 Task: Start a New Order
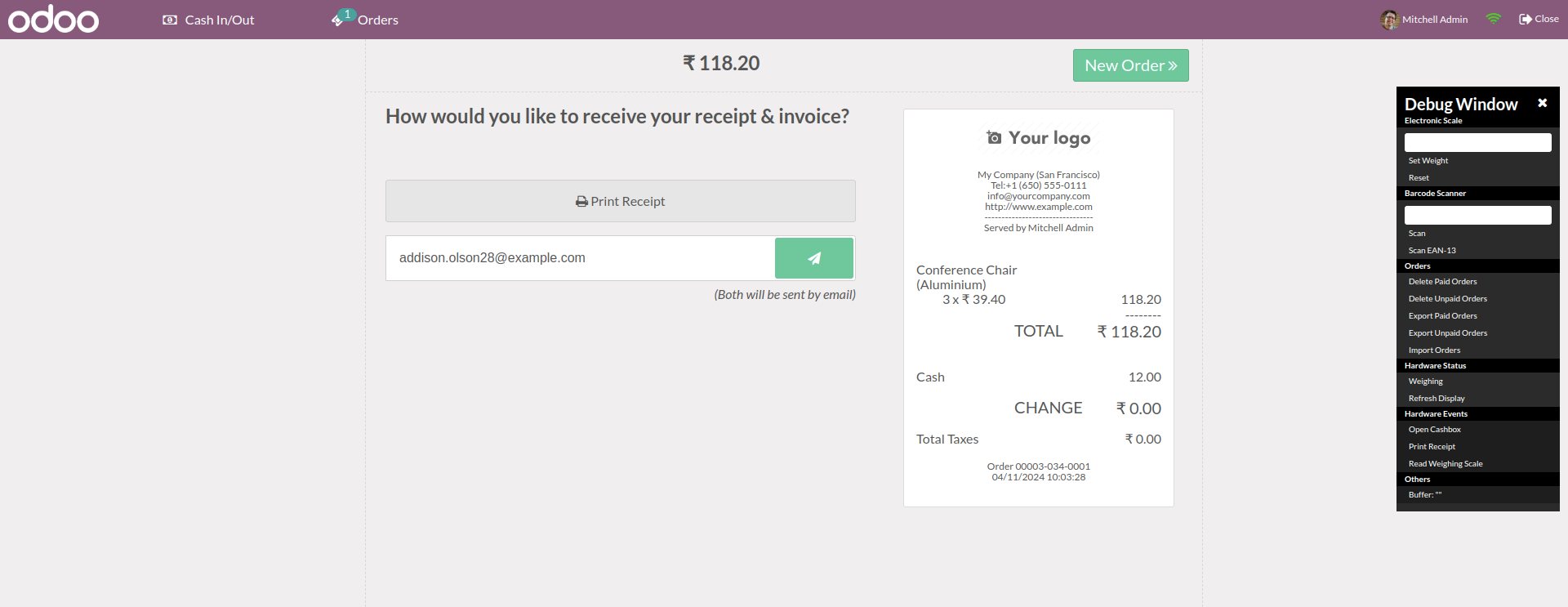(1130, 65)
